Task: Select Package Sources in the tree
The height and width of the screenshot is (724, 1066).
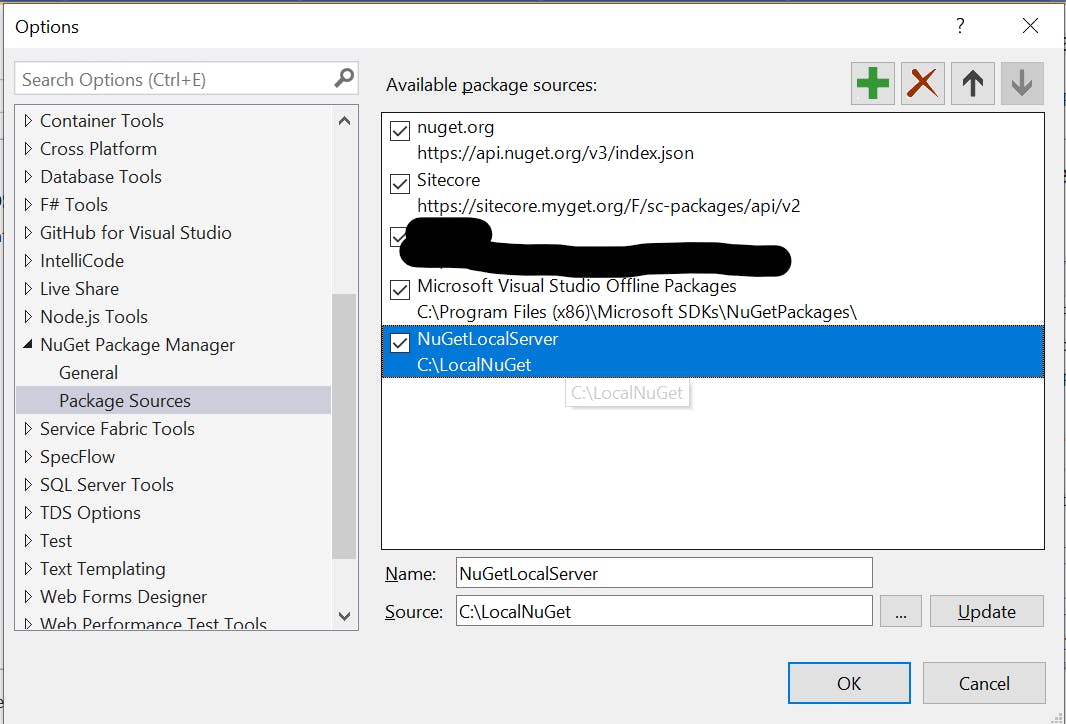Action: coord(173,400)
